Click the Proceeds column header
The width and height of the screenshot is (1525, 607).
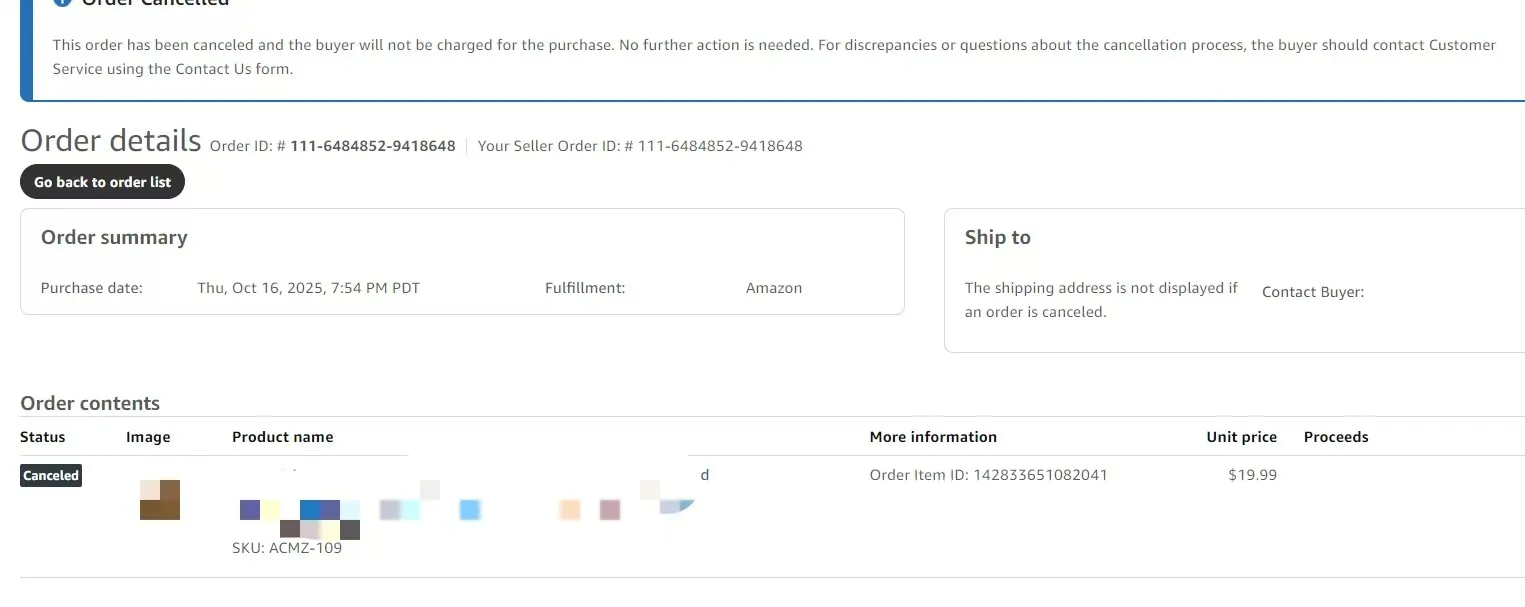click(x=1336, y=437)
